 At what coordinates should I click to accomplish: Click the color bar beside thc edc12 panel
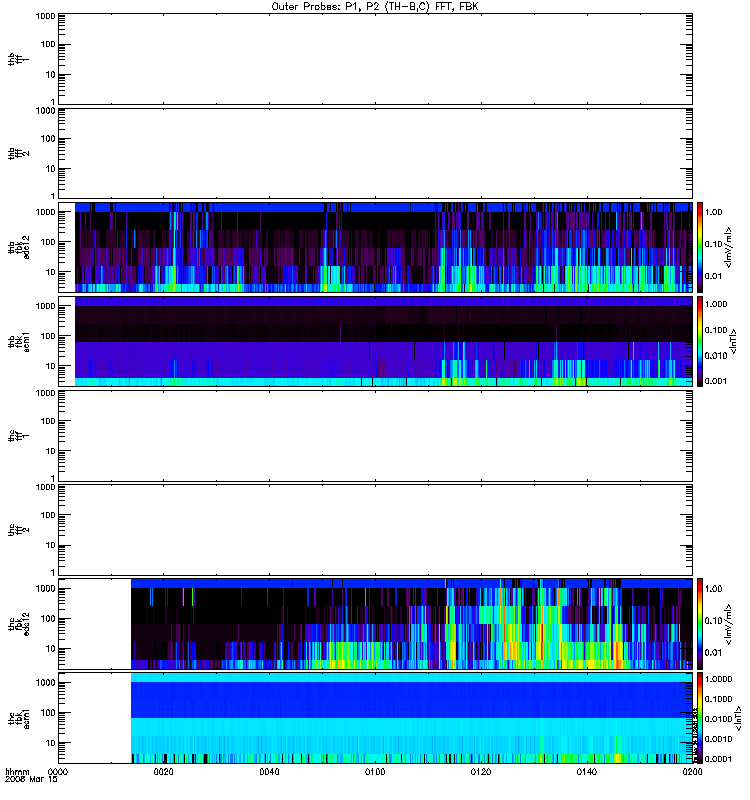(x=700, y=623)
